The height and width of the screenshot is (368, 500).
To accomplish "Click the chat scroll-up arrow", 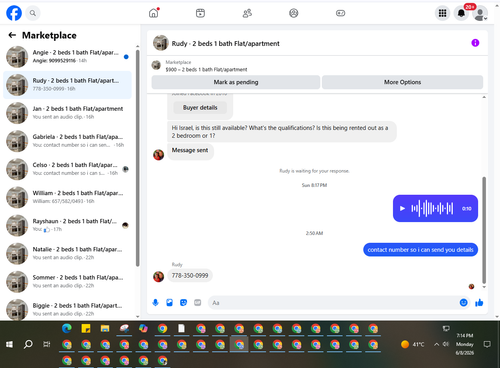I will tap(484, 97).
